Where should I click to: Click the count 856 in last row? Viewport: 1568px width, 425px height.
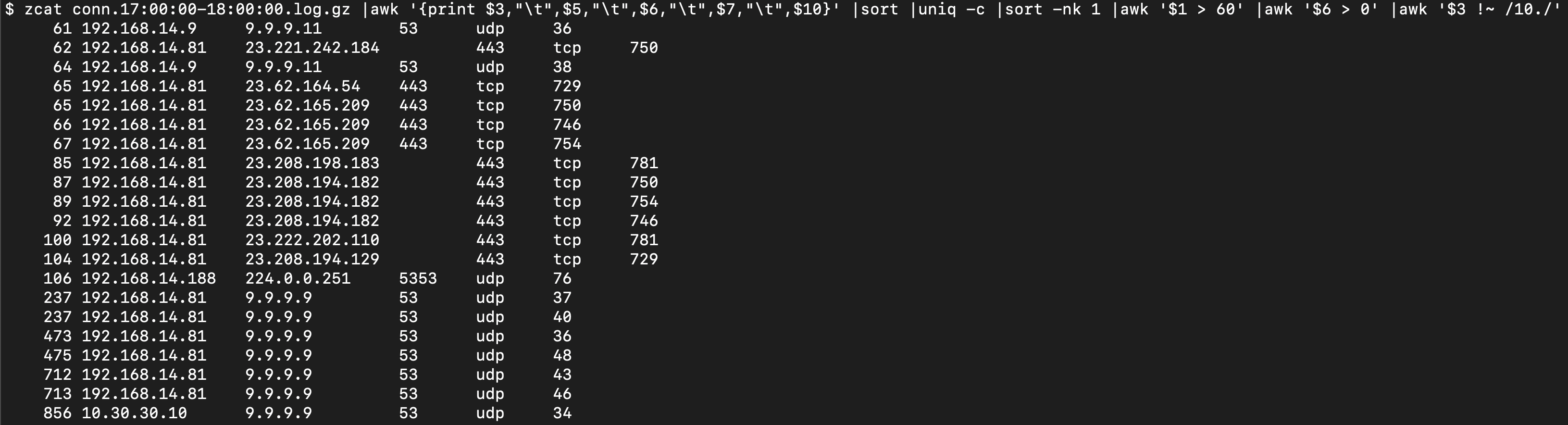[57, 413]
